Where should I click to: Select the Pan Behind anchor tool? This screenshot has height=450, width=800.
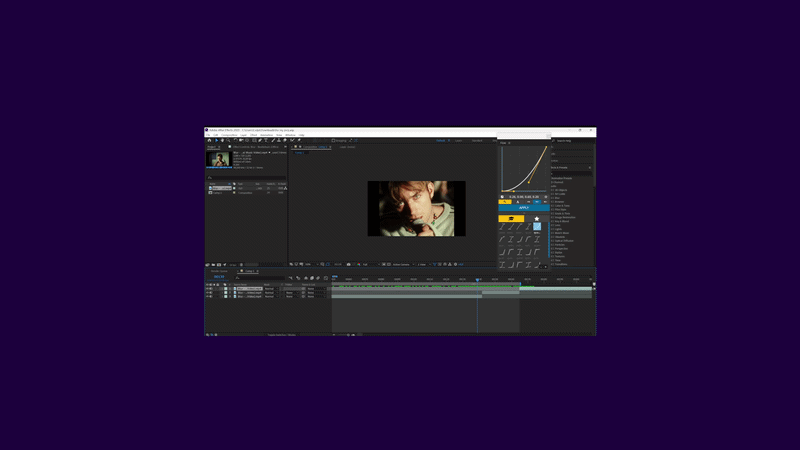247,140
